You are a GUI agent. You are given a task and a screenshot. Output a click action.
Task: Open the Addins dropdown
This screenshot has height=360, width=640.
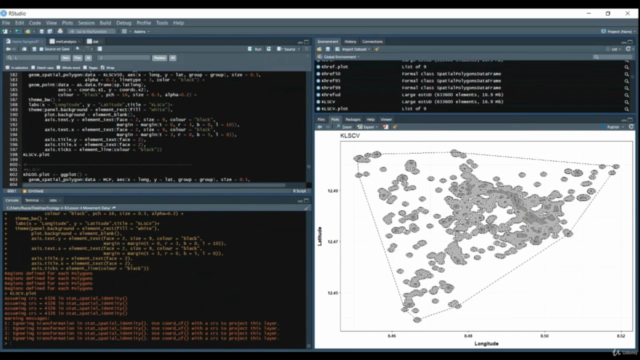141,31
